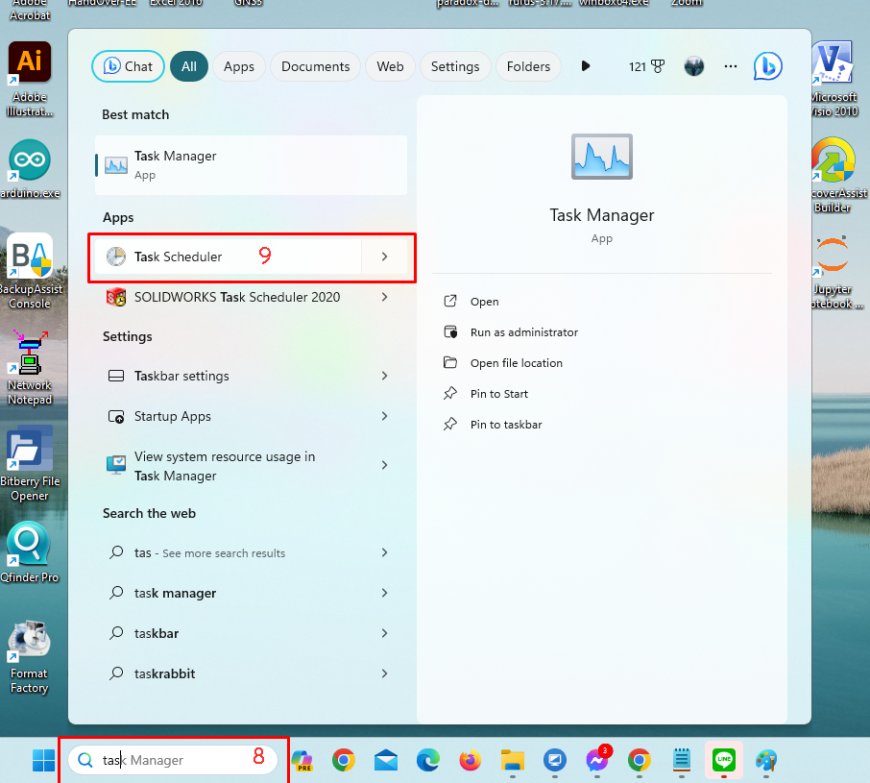The width and height of the screenshot is (870, 783).
Task: Open the 121 rewards points badge
Action: coord(646,67)
